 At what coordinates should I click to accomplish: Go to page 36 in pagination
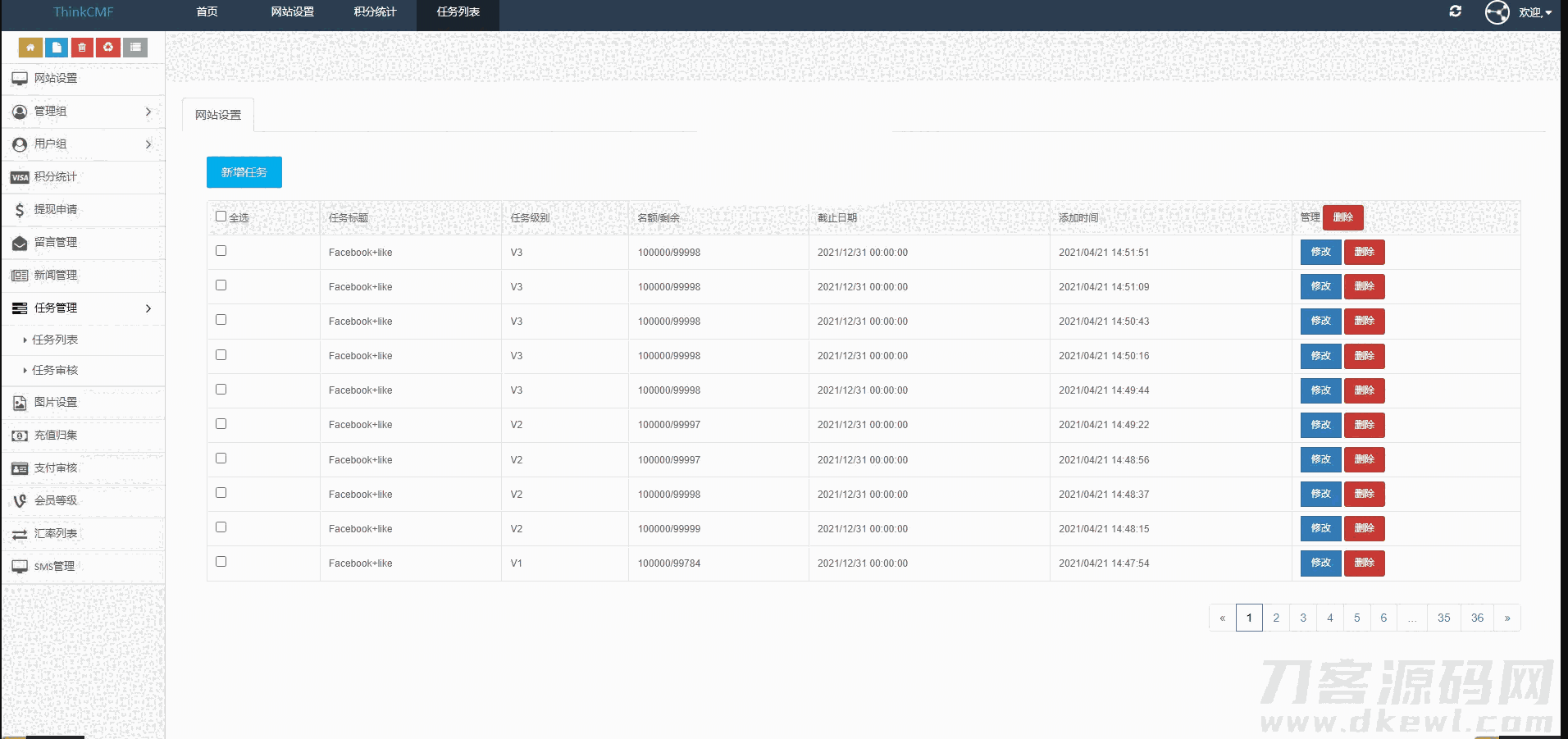click(1476, 618)
